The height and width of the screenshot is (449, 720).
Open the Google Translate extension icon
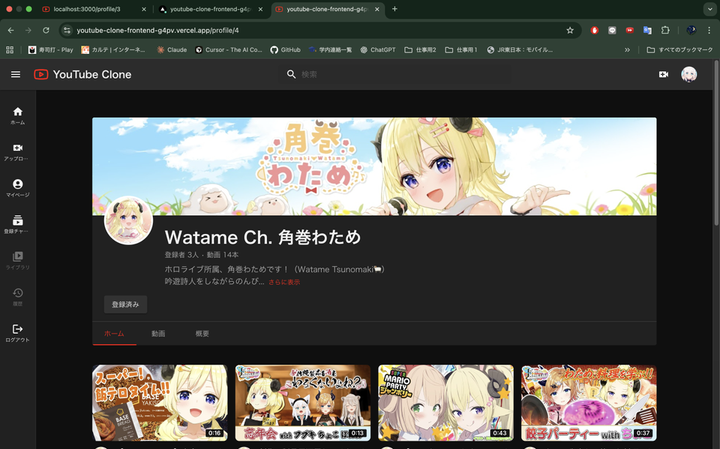coord(647,30)
